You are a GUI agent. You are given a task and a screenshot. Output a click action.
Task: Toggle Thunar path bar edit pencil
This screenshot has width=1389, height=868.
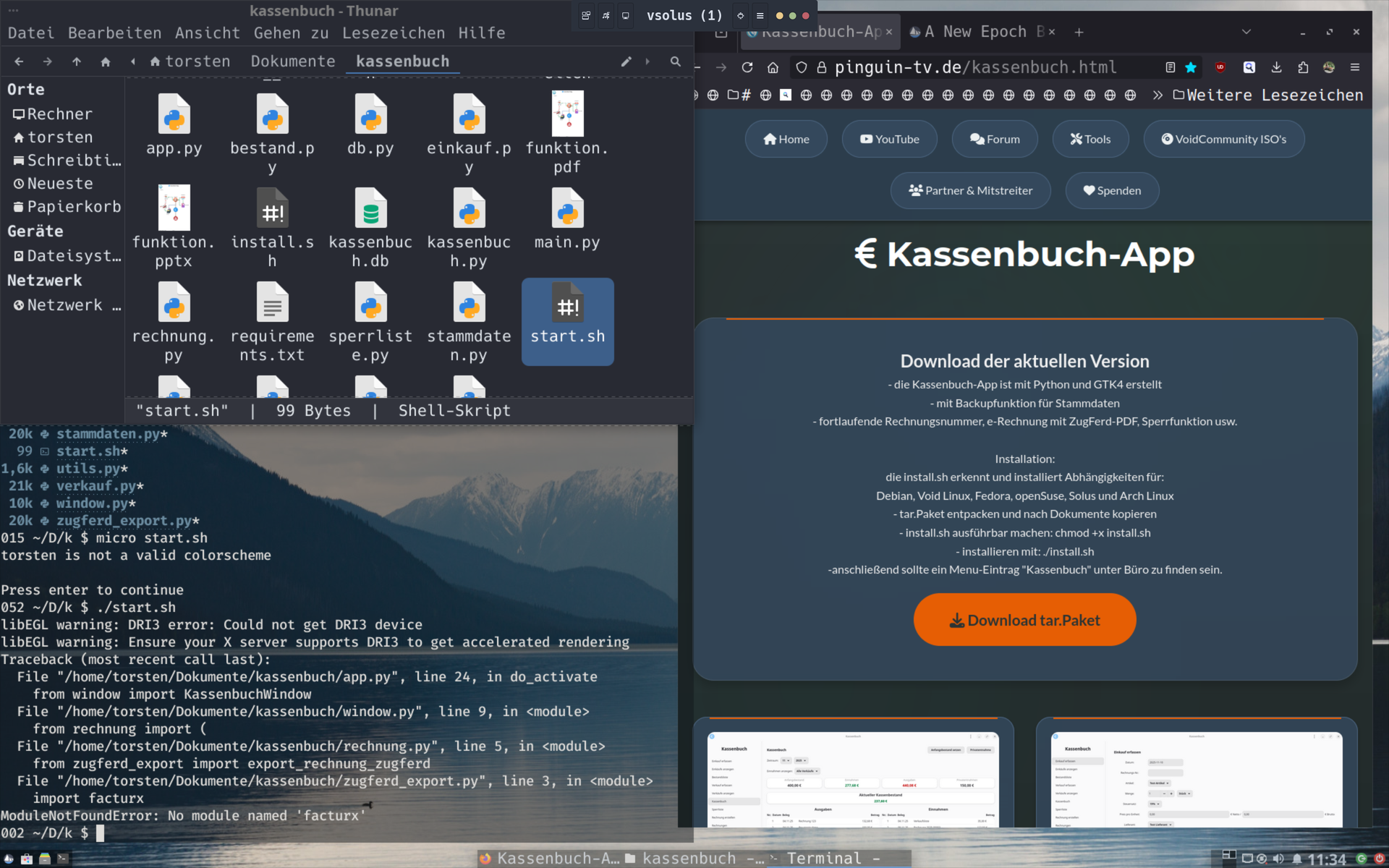tap(626, 61)
